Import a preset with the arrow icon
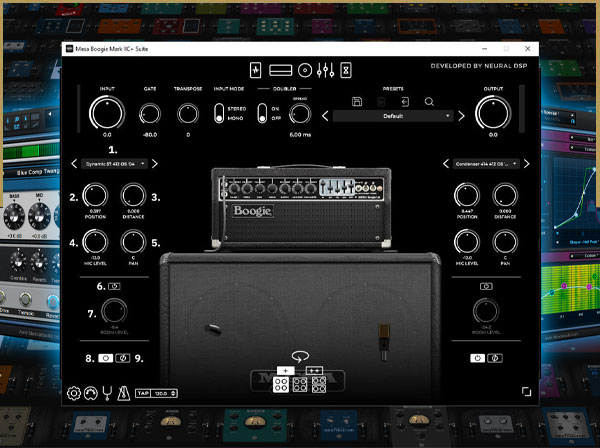 pyautogui.click(x=405, y=102)
